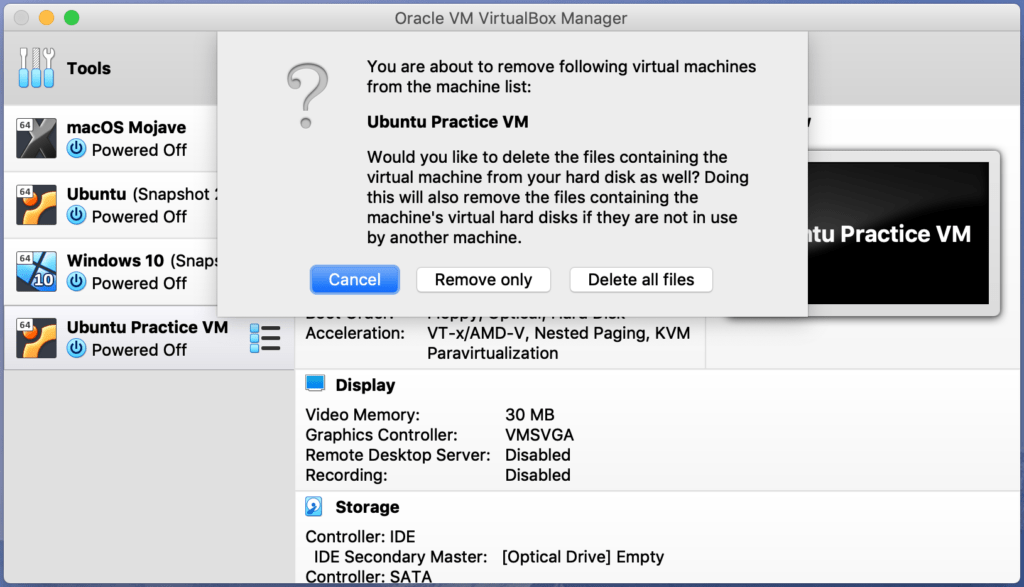This screenshot has width=1024, height=587.
Task: Click the Ubuntu VM orange icon
Action: pyautogui.click(x=36, y=204)
